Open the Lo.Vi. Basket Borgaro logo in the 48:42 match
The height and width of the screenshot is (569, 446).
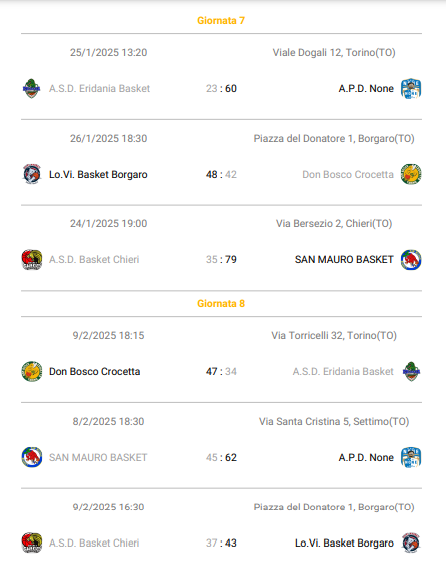(32, 174)
